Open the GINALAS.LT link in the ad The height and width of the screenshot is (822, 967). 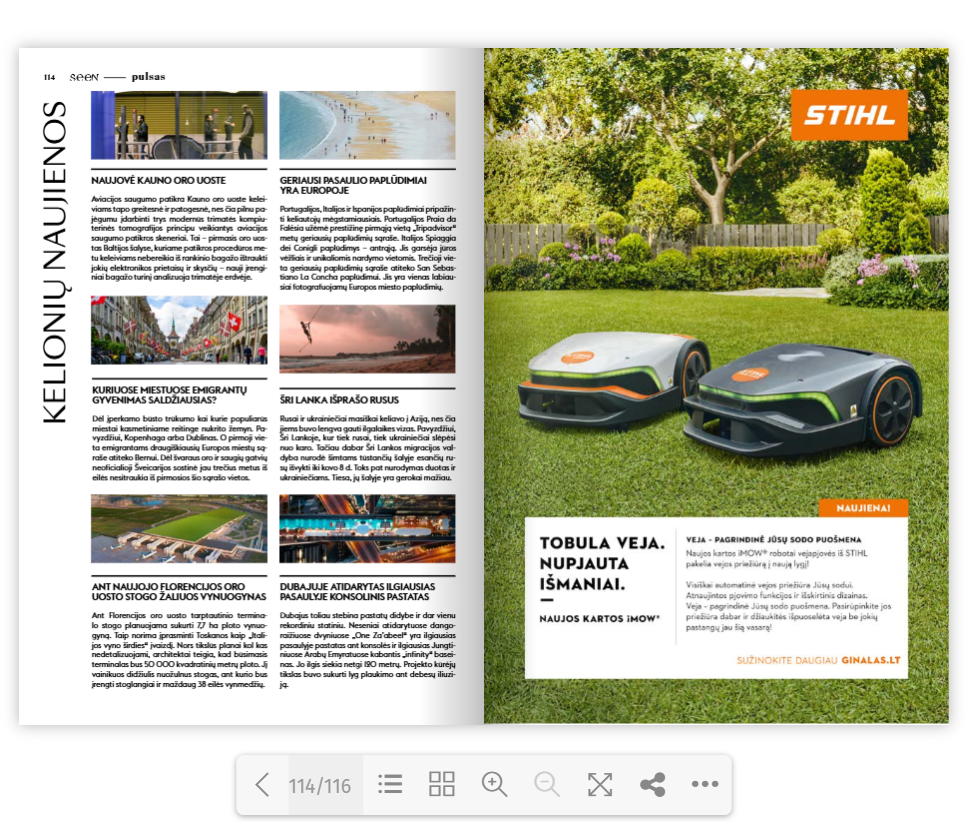[870, 661]
